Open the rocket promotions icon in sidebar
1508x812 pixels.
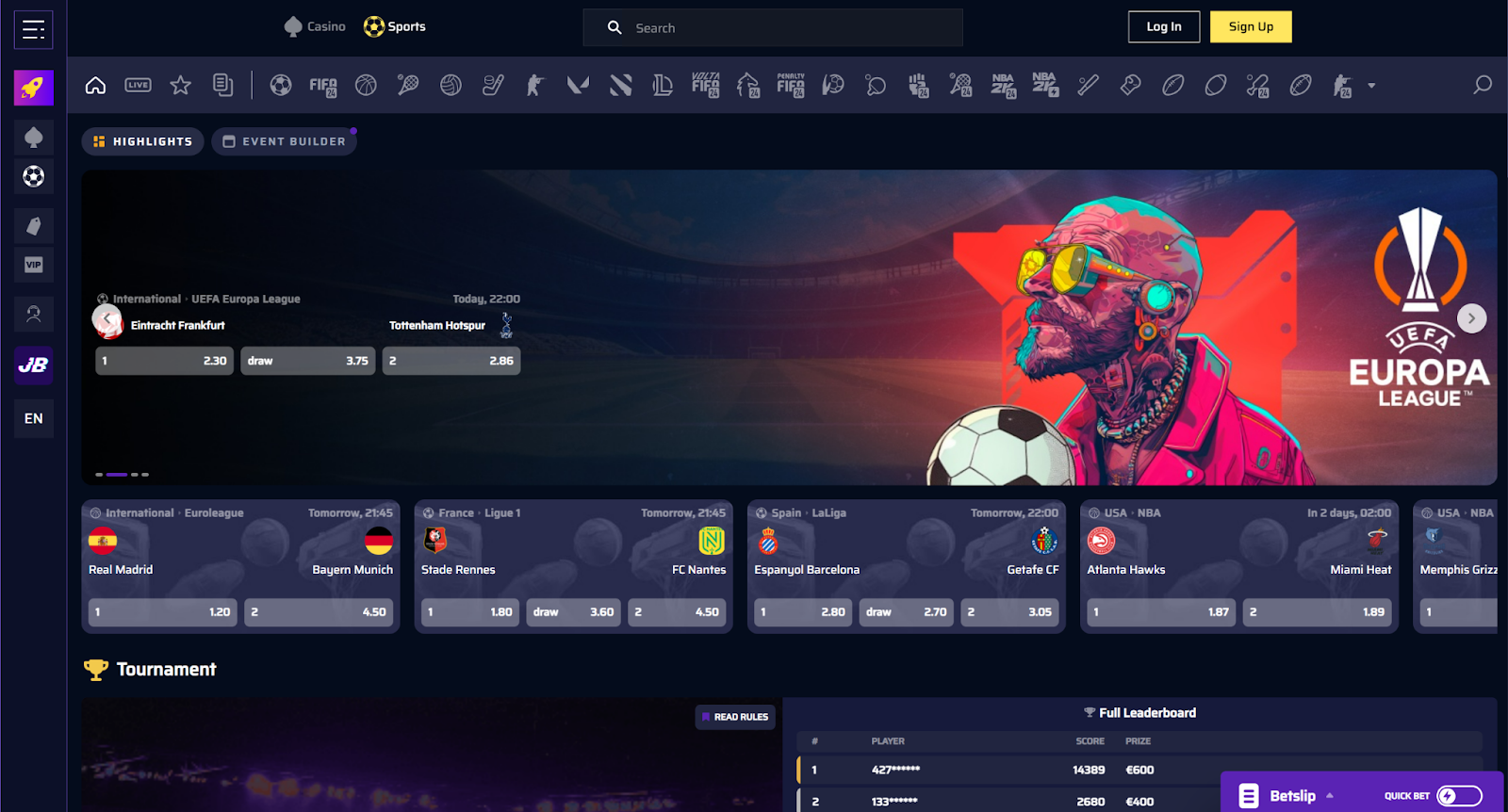33,88
